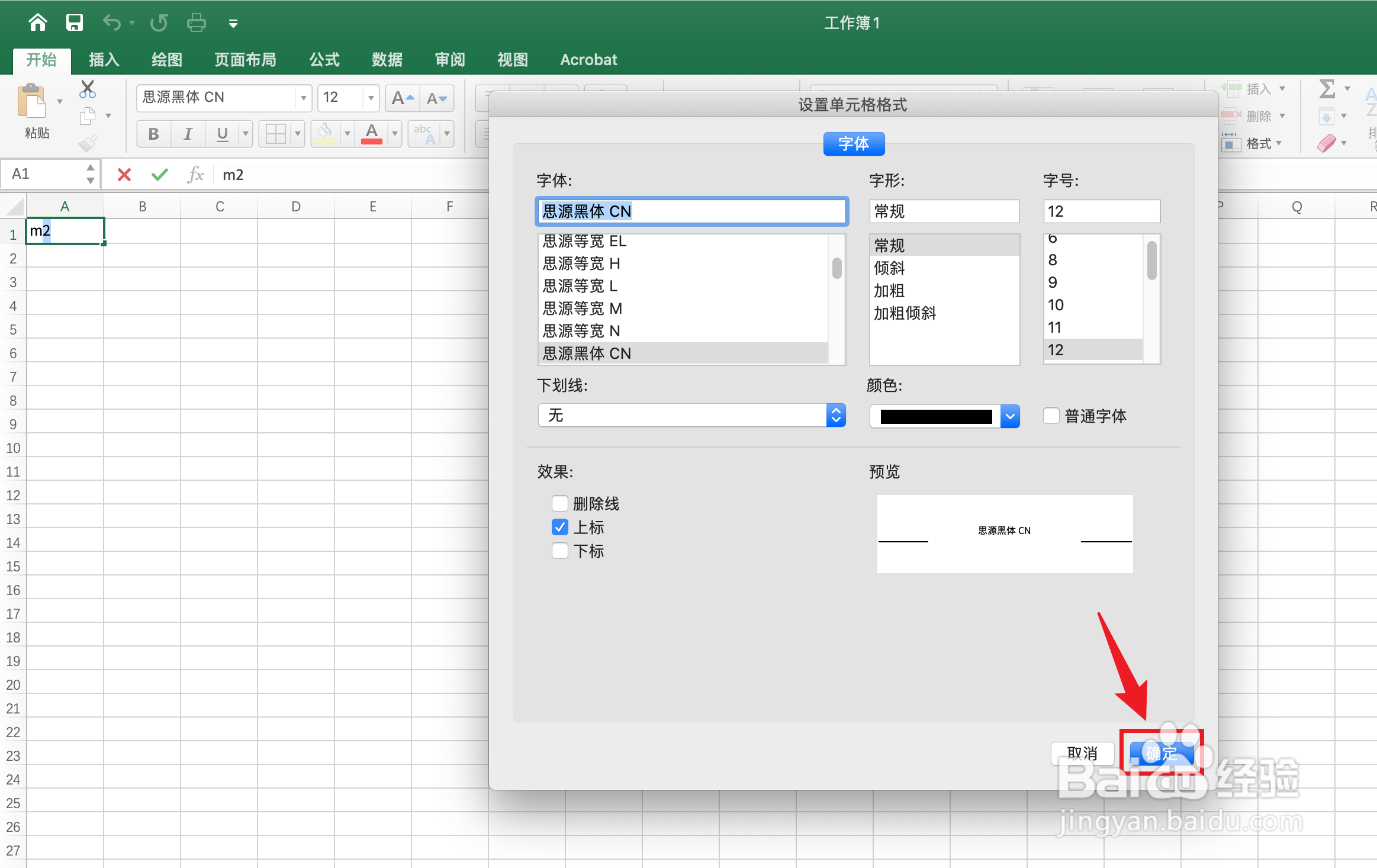This screenshot has height=868, width=1377.
Task: Open quick access toolbar customize arrow
Action: tap(233, 24)
